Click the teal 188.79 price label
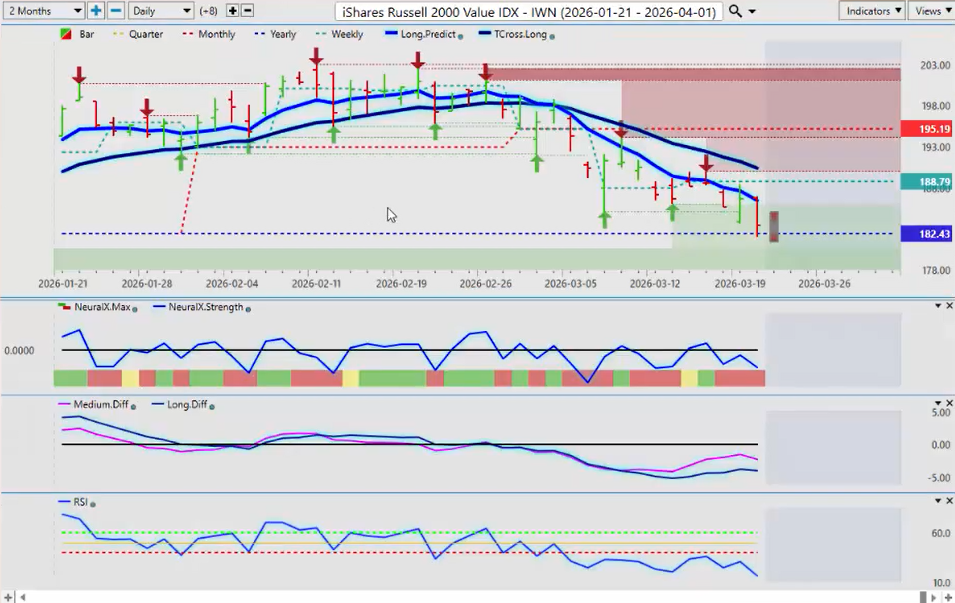The width and height of the screenshot is (955, 603). point(926,182)
